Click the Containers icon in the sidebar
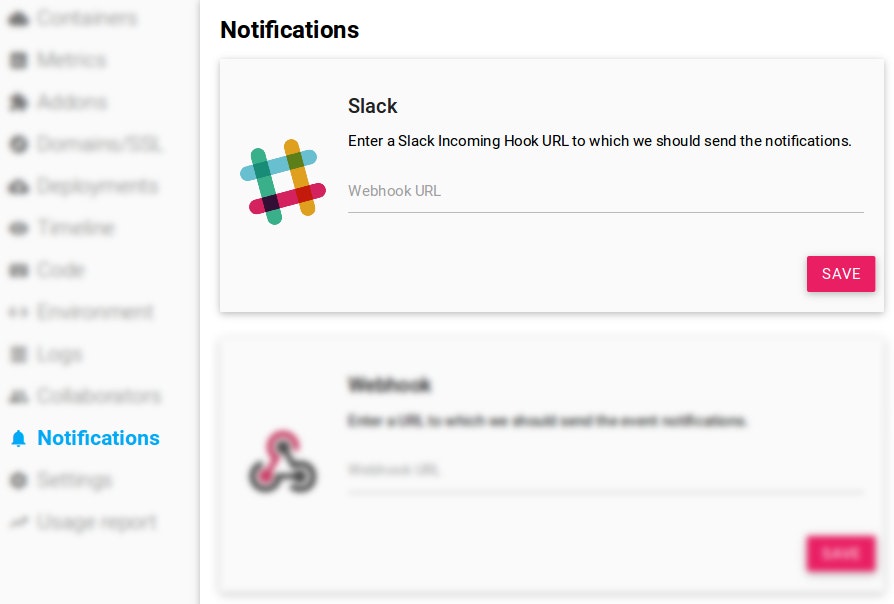 pos(20,18)
